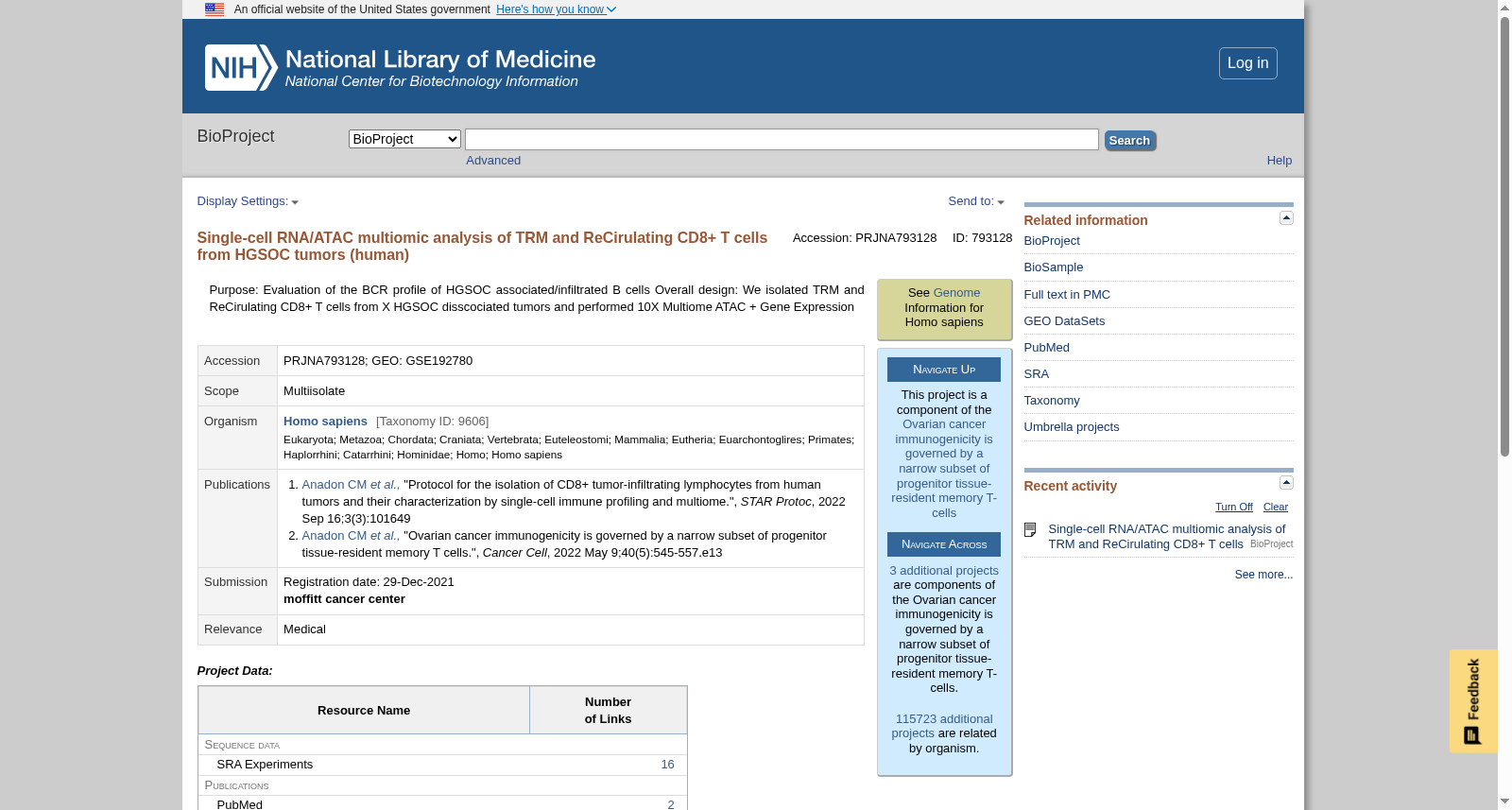The image size is (1512, 810).
Task: Open the Feedback widget
Action: click(1473, 701)
